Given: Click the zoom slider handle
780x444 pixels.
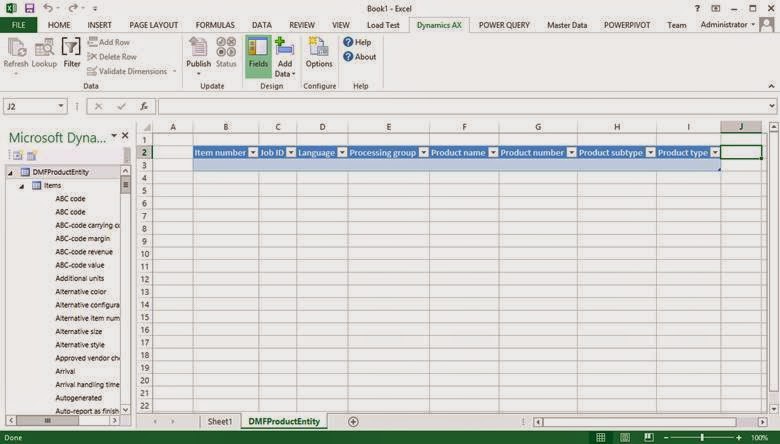Looking at the screenshot, I should coord(702,438).
